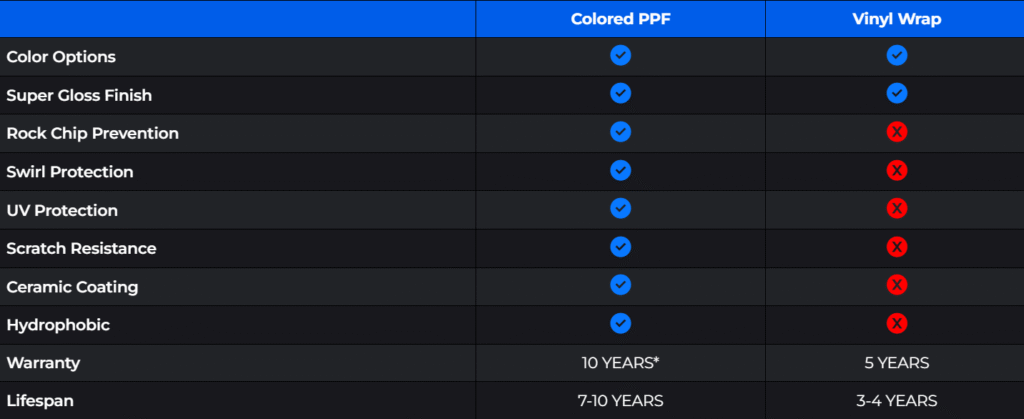Click the Warranty row label
Viewport: 1024px width, 419px height.
point(41,362)
